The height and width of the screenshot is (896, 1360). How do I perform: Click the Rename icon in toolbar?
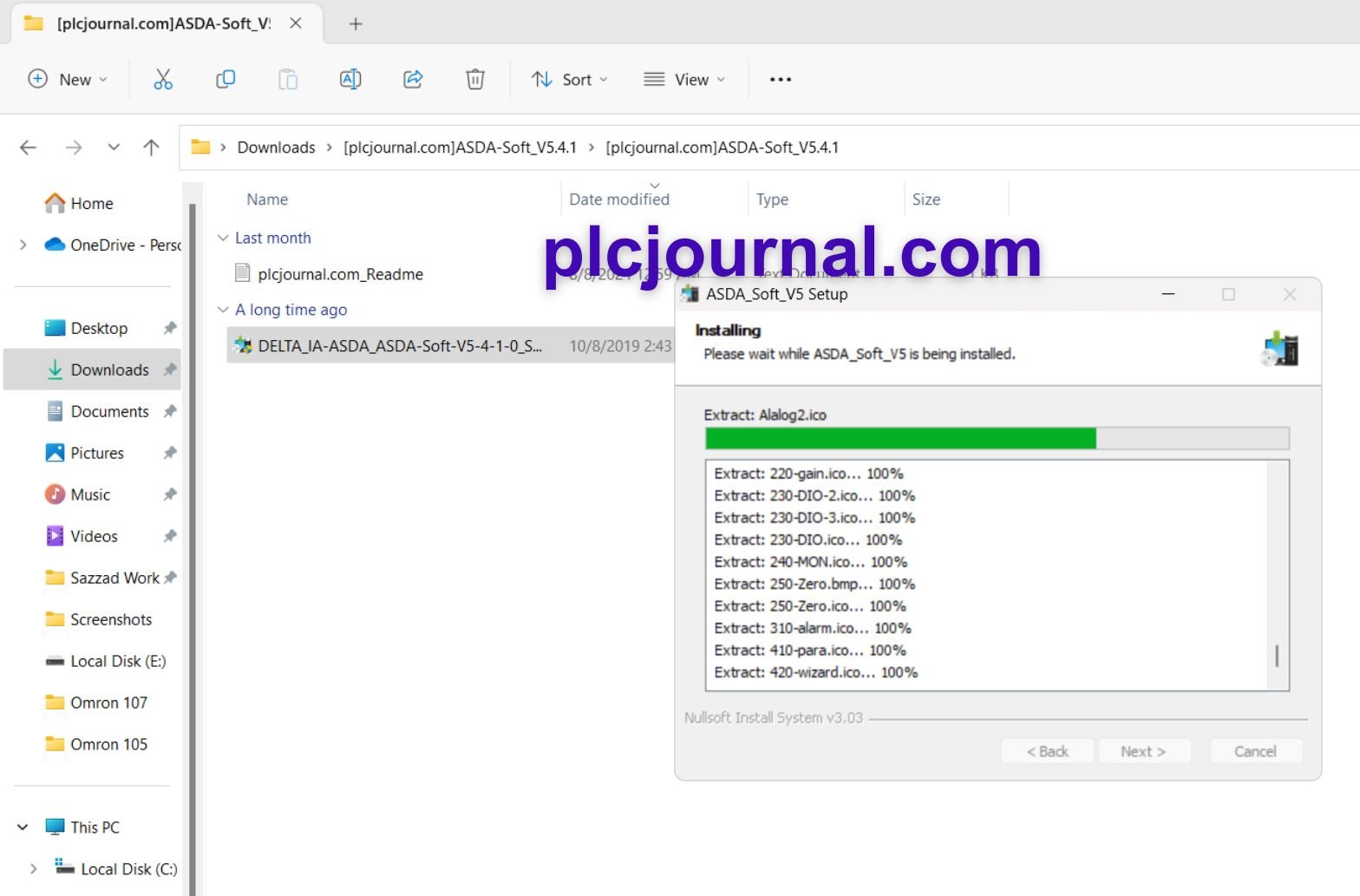350,80
